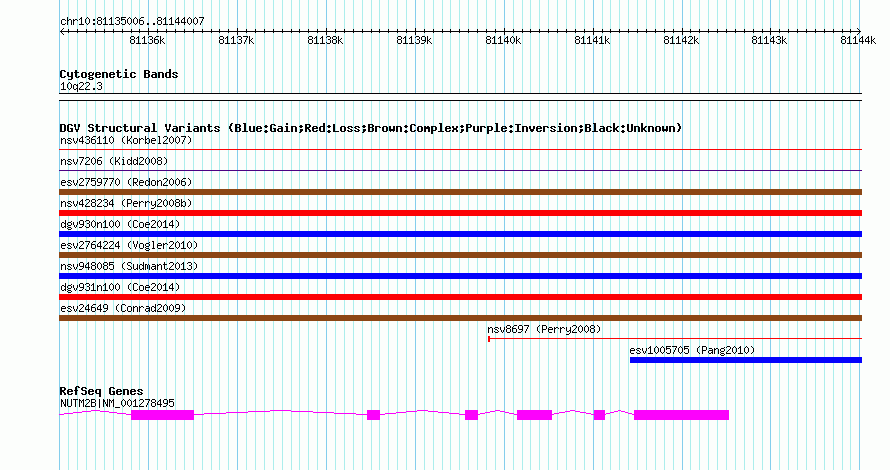Viewport: 890px width, 470px height.
Task: Click the red dgv931n100 loss bar
Action: tap(460, 297)
